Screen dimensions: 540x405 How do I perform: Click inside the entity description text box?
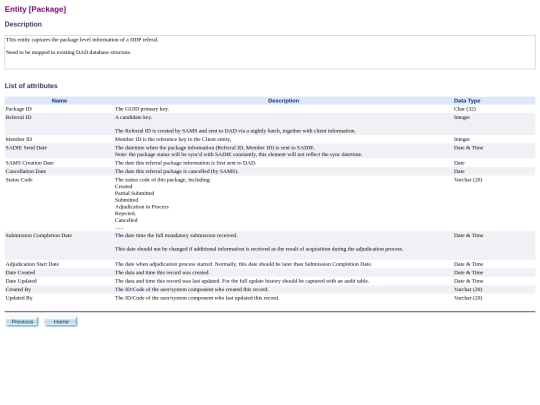pos(270,52)
